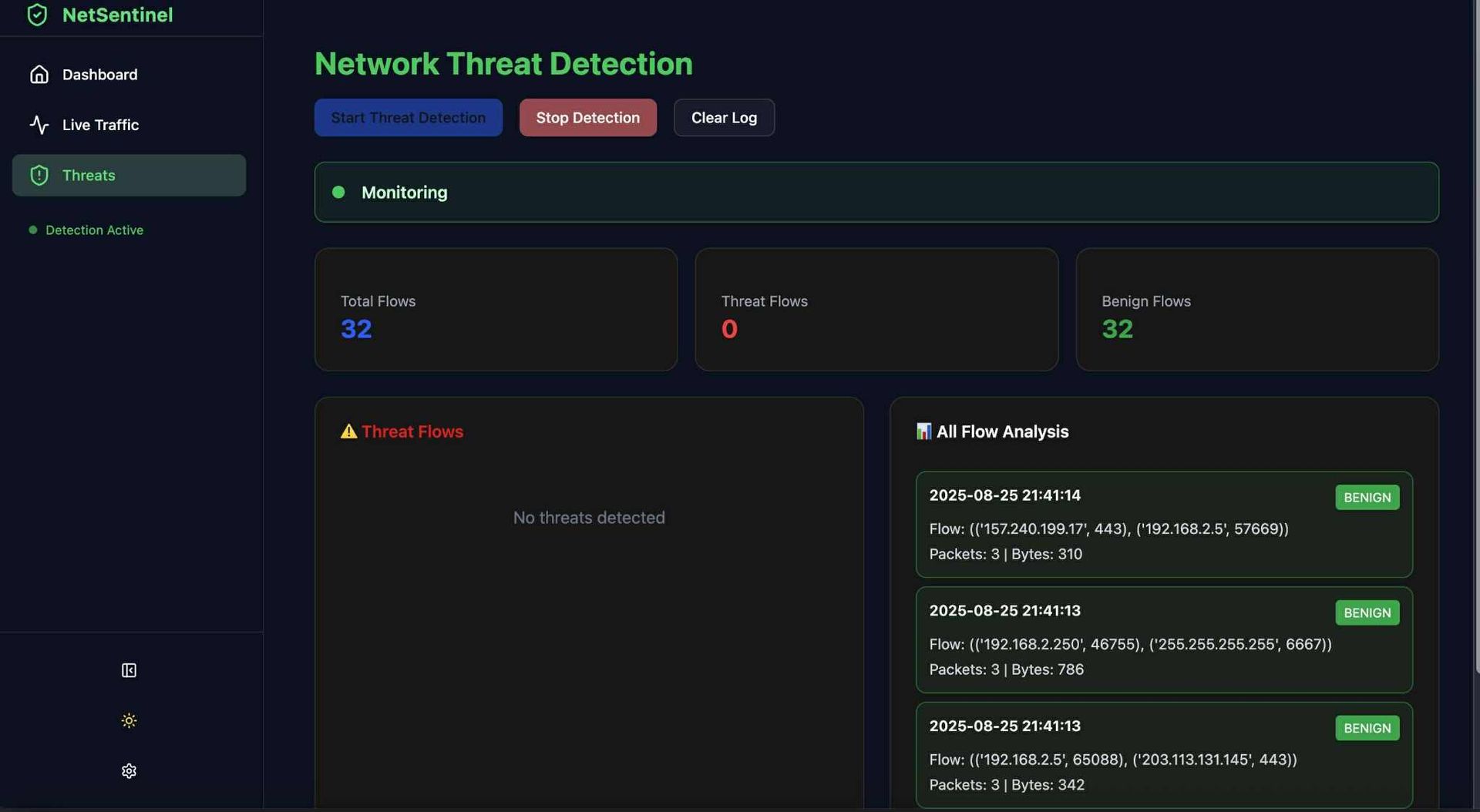Click the green Monitoring status dot
The image size is (1480, 812).
coord(338,192)
